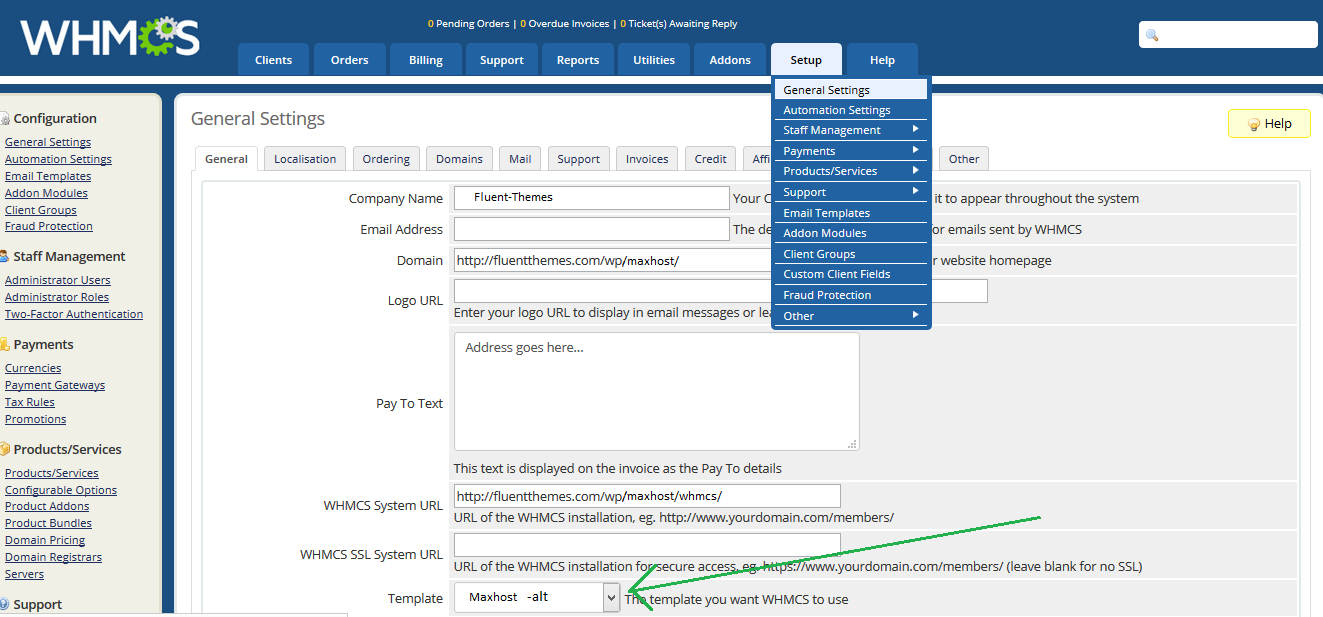Open General Settings sidebar link

tap(48, 142)
